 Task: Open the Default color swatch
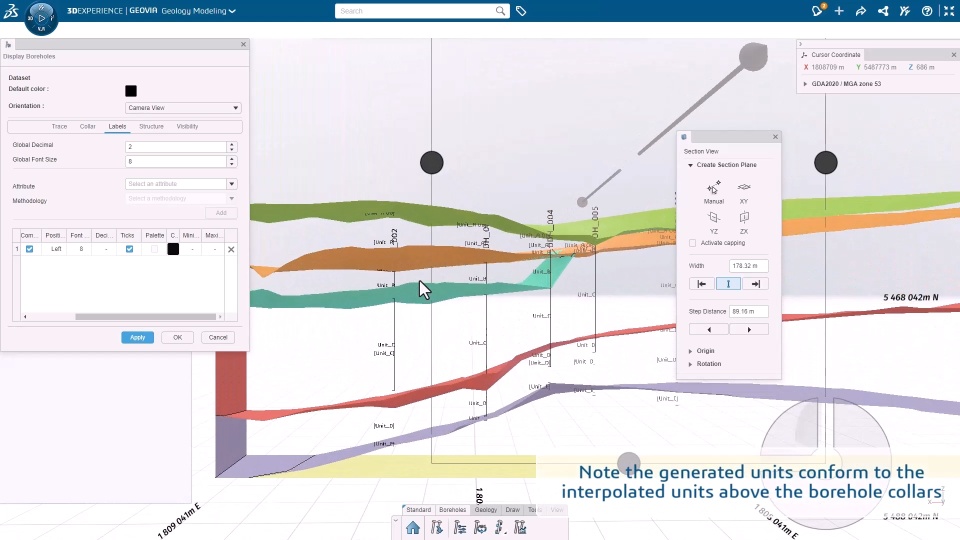pos(131,91)
